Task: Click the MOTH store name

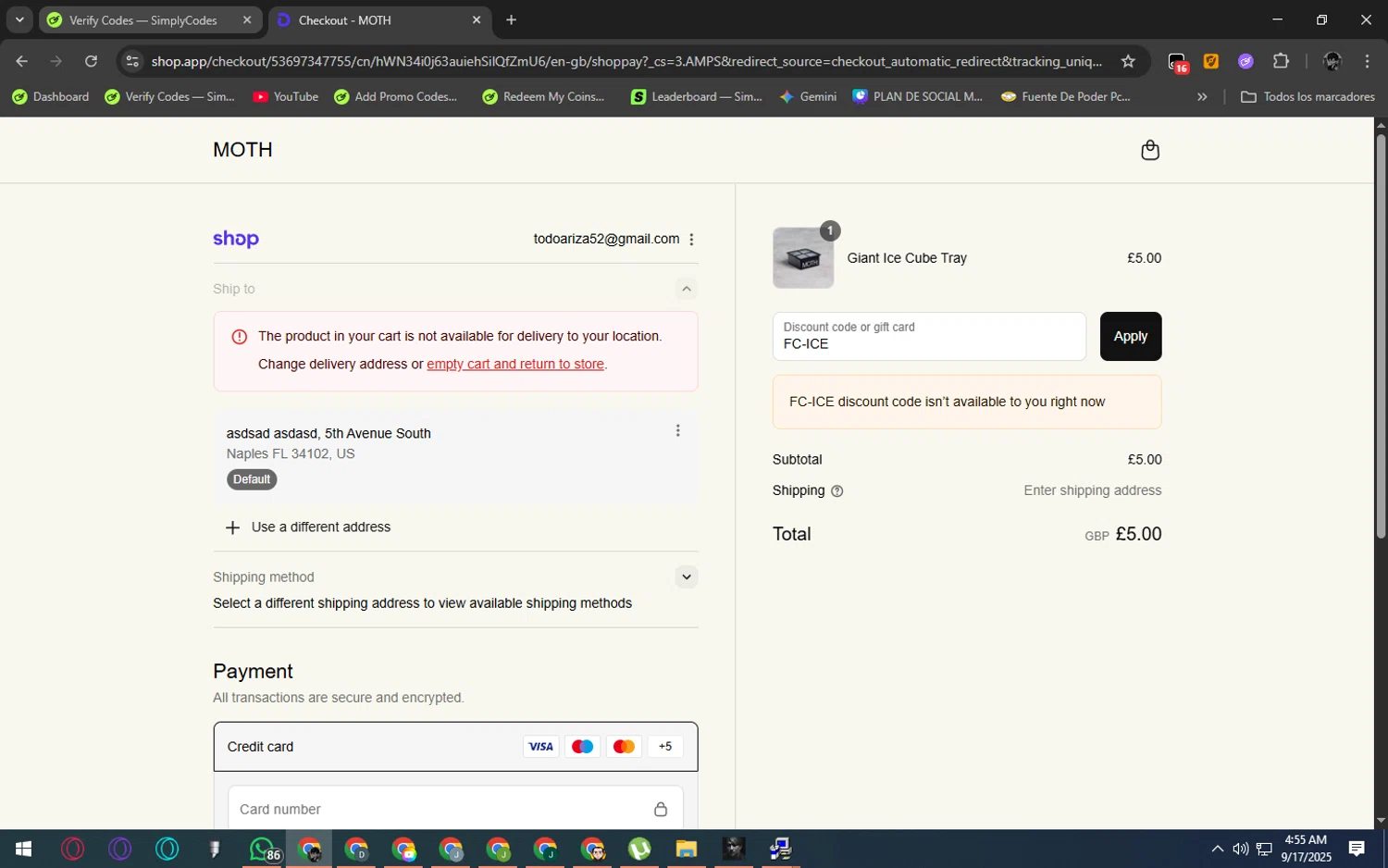Action: tap(242, 150)
